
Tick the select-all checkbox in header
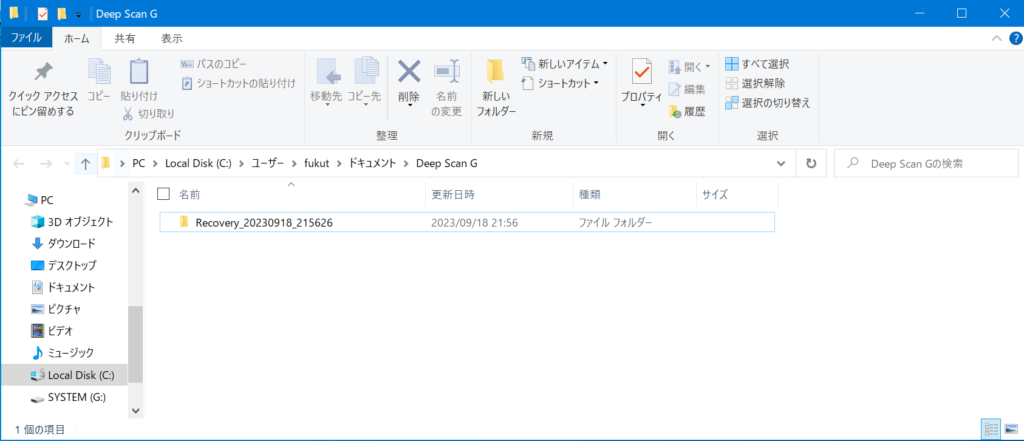coord(164,194)
